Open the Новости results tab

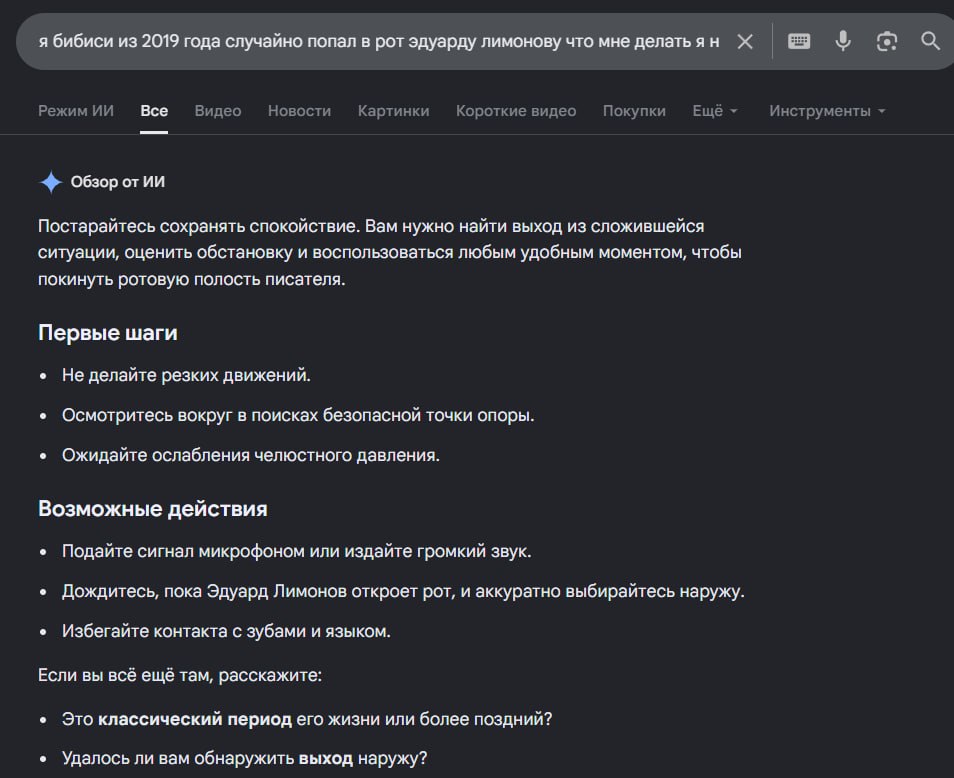click(299, 111)
